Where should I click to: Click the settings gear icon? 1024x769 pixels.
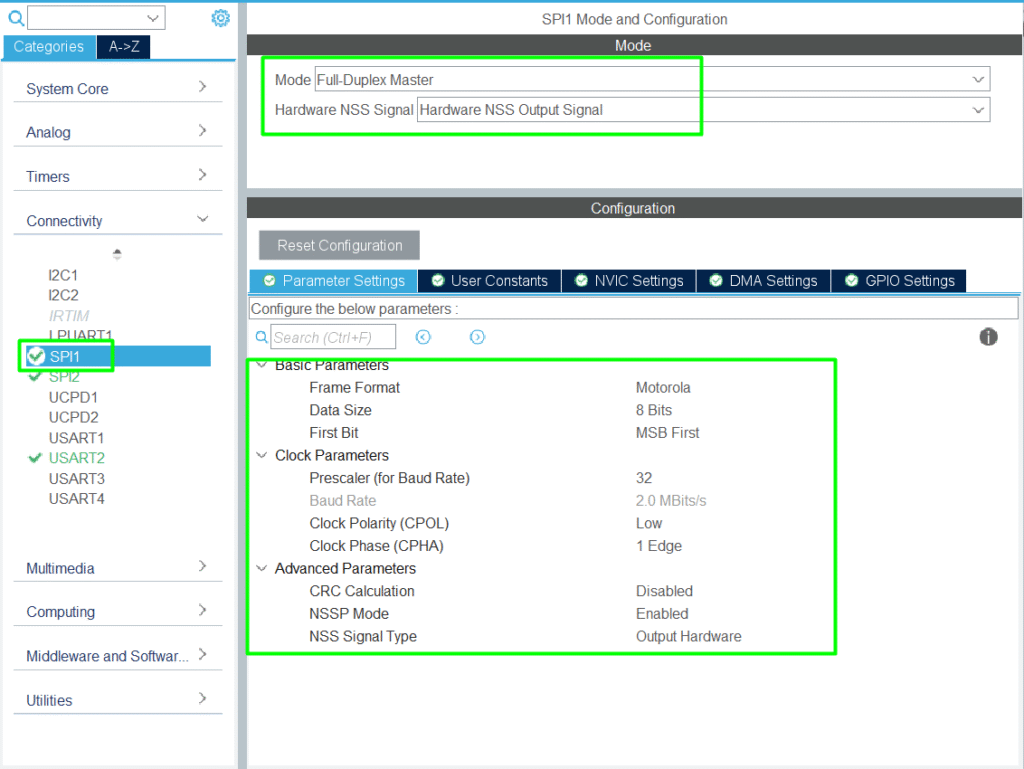point(221,18)
